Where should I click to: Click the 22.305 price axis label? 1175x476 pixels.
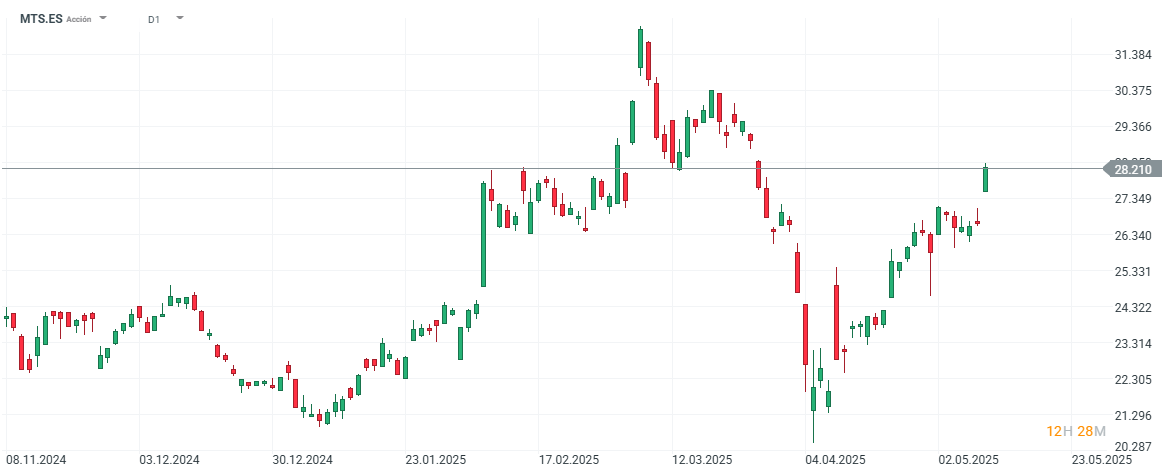pos(1132,380)
